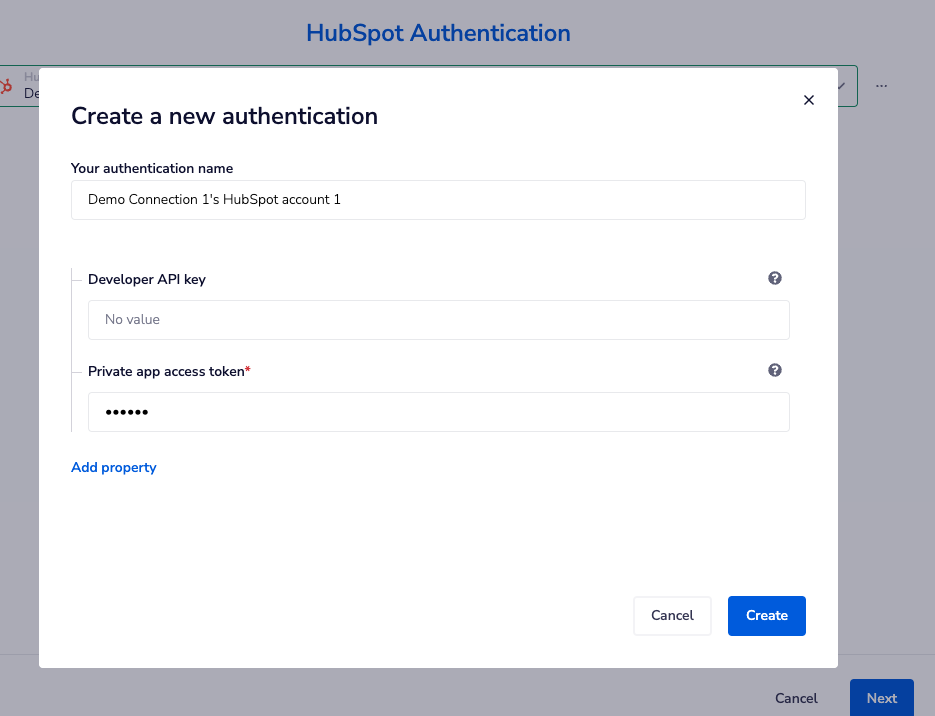
Task: Click the authentication name input field
Action: coord(438,200)
